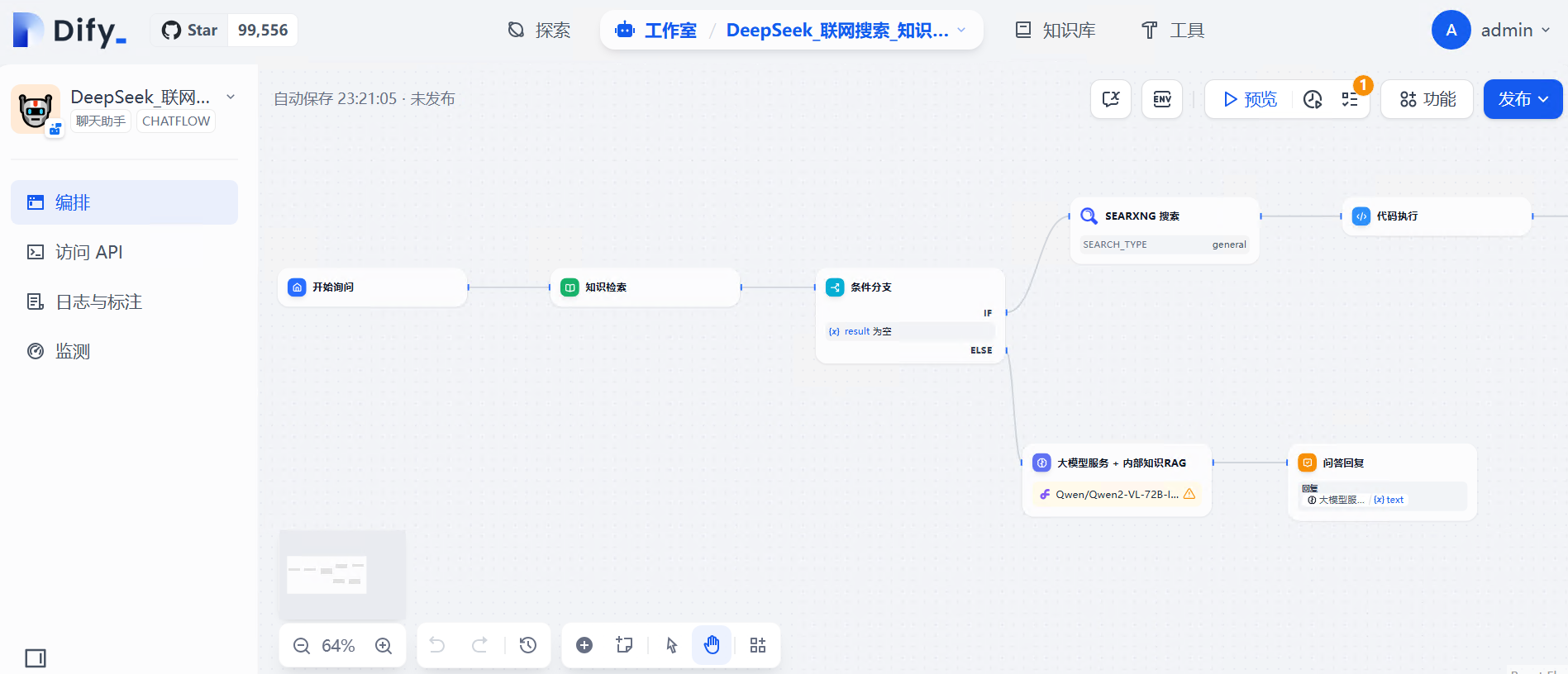Click the SEARXNG 搜索 magnifier icon

tap(1089, 216)
